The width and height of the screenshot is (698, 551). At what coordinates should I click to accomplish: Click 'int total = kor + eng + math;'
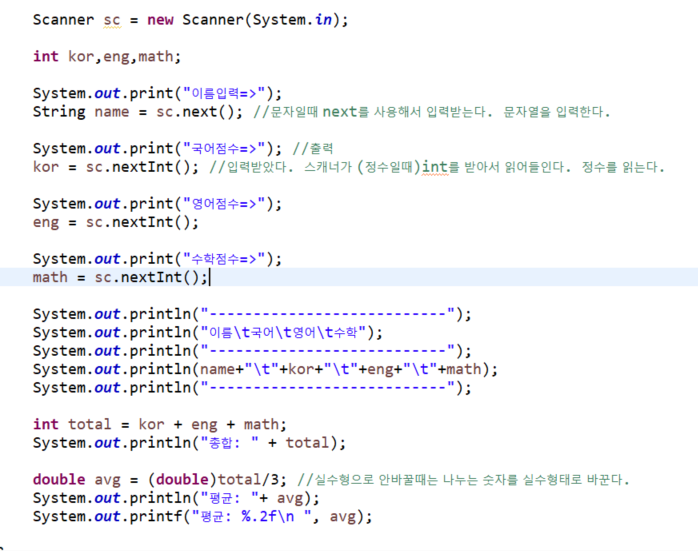click(159, 425)
